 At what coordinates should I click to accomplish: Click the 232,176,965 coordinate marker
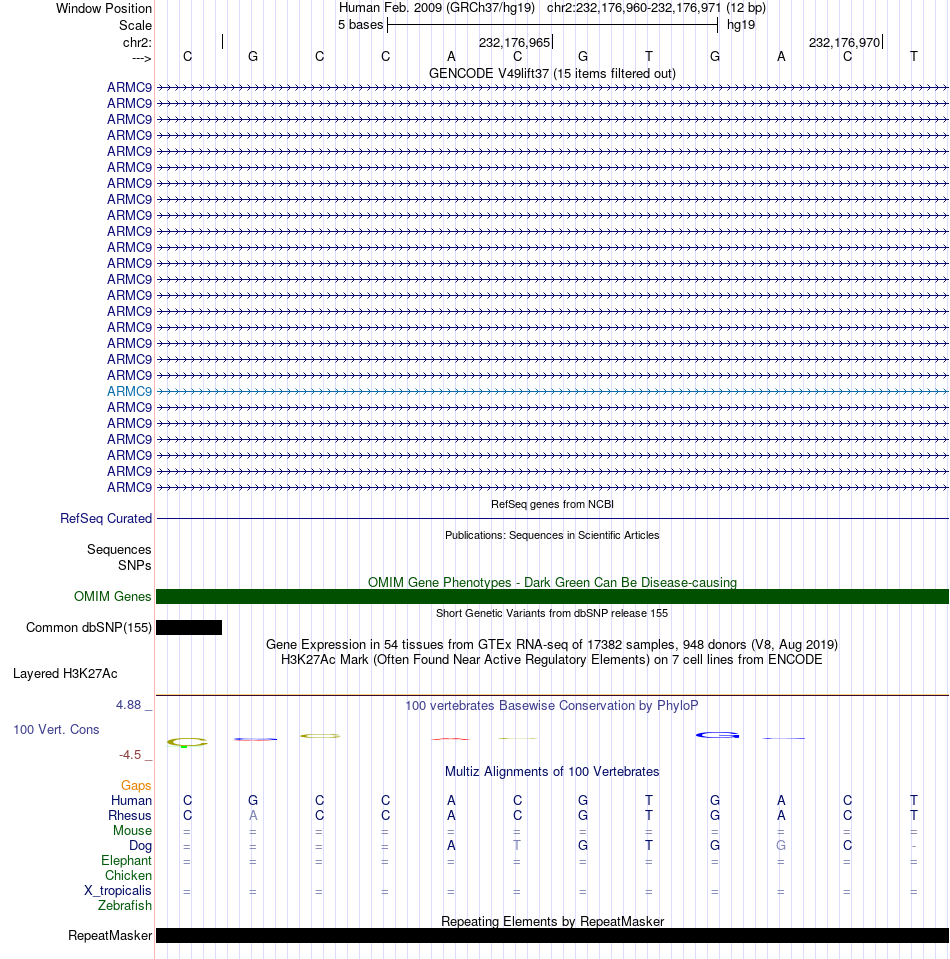(x=514, y=42)
